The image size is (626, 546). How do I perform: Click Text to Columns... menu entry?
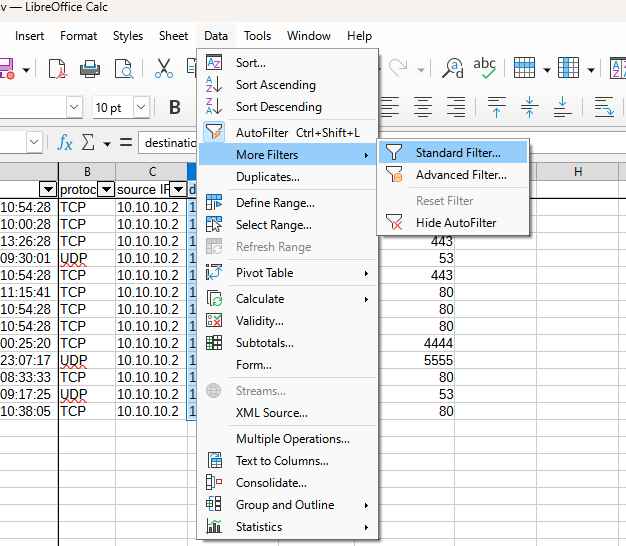[x=282, y=461]
